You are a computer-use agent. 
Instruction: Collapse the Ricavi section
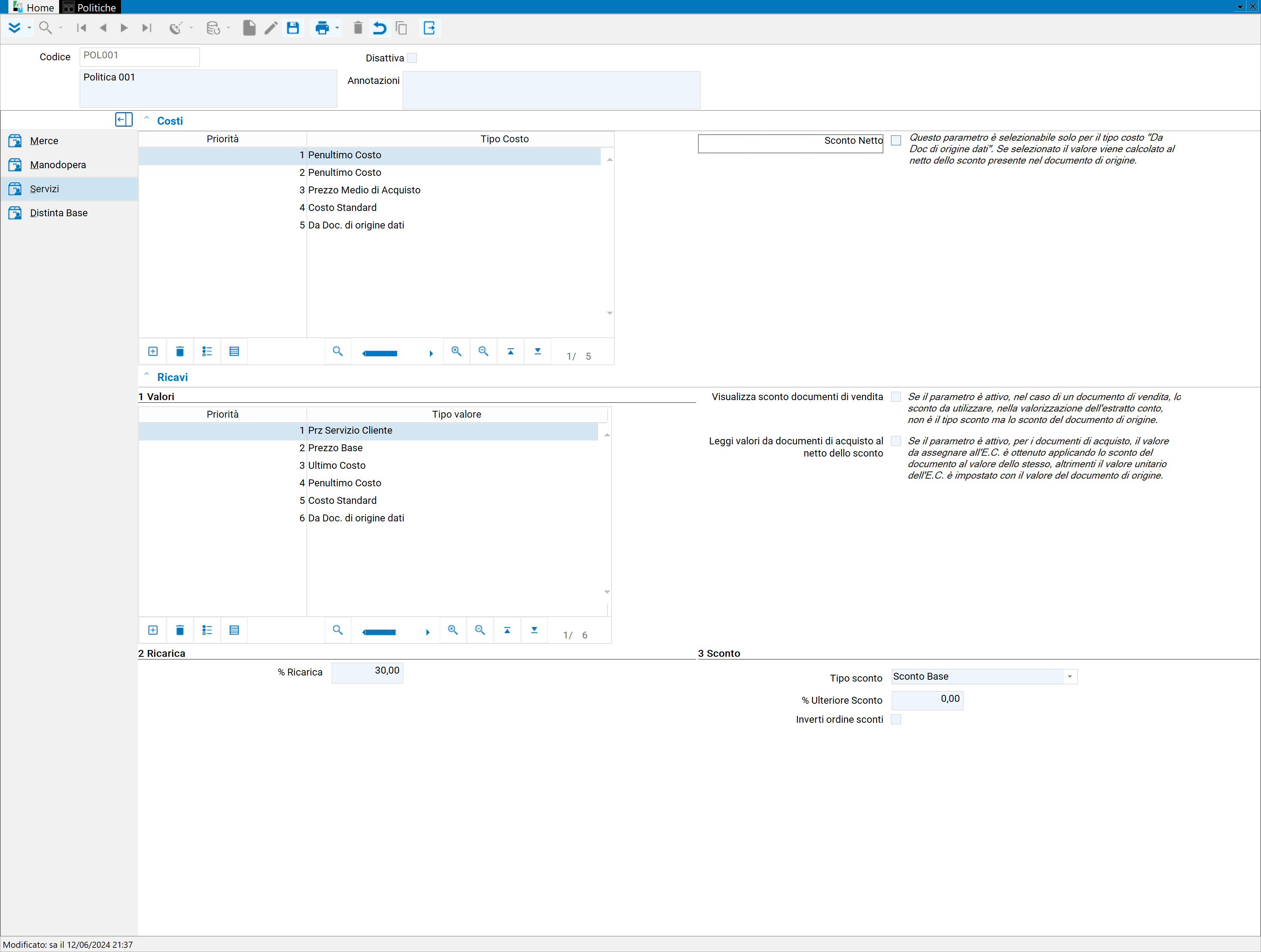(x=146, y=375)
